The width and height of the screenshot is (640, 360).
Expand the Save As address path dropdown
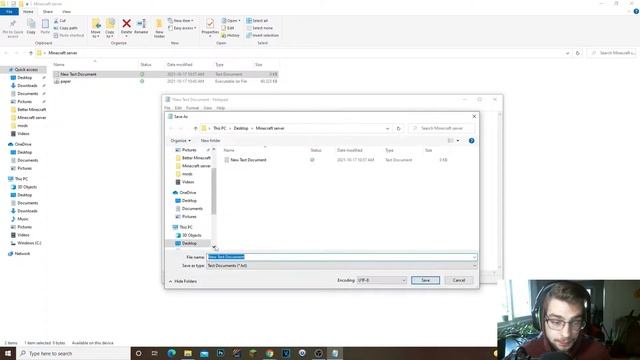[387, 129]
